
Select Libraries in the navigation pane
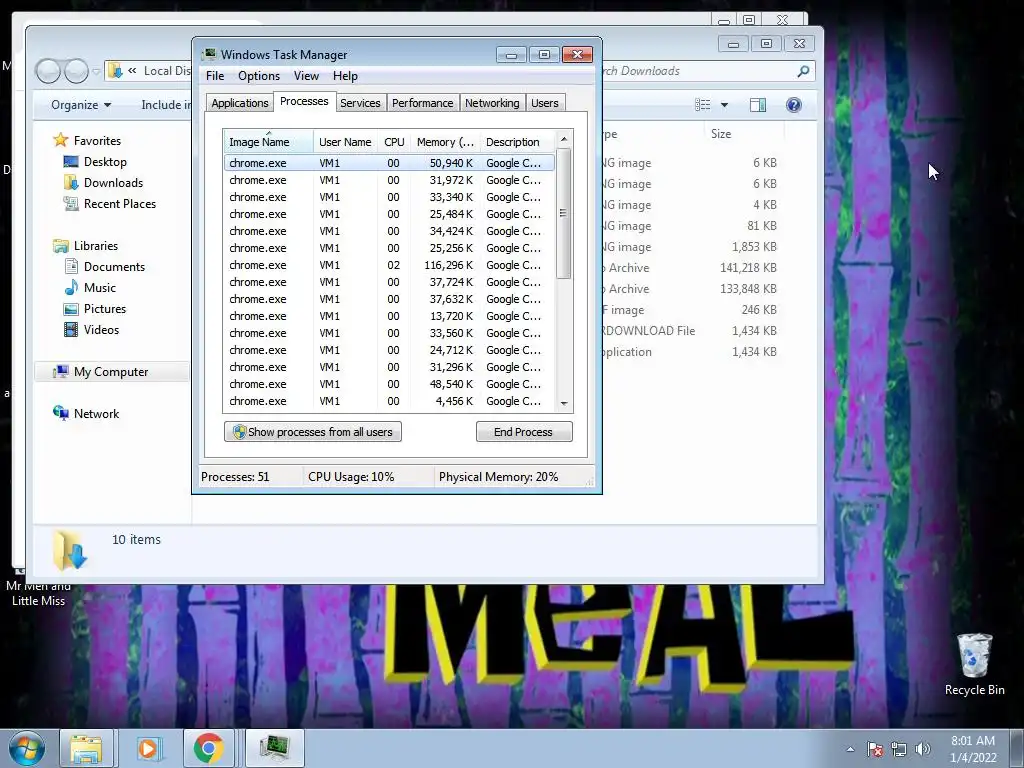point(86,246)
